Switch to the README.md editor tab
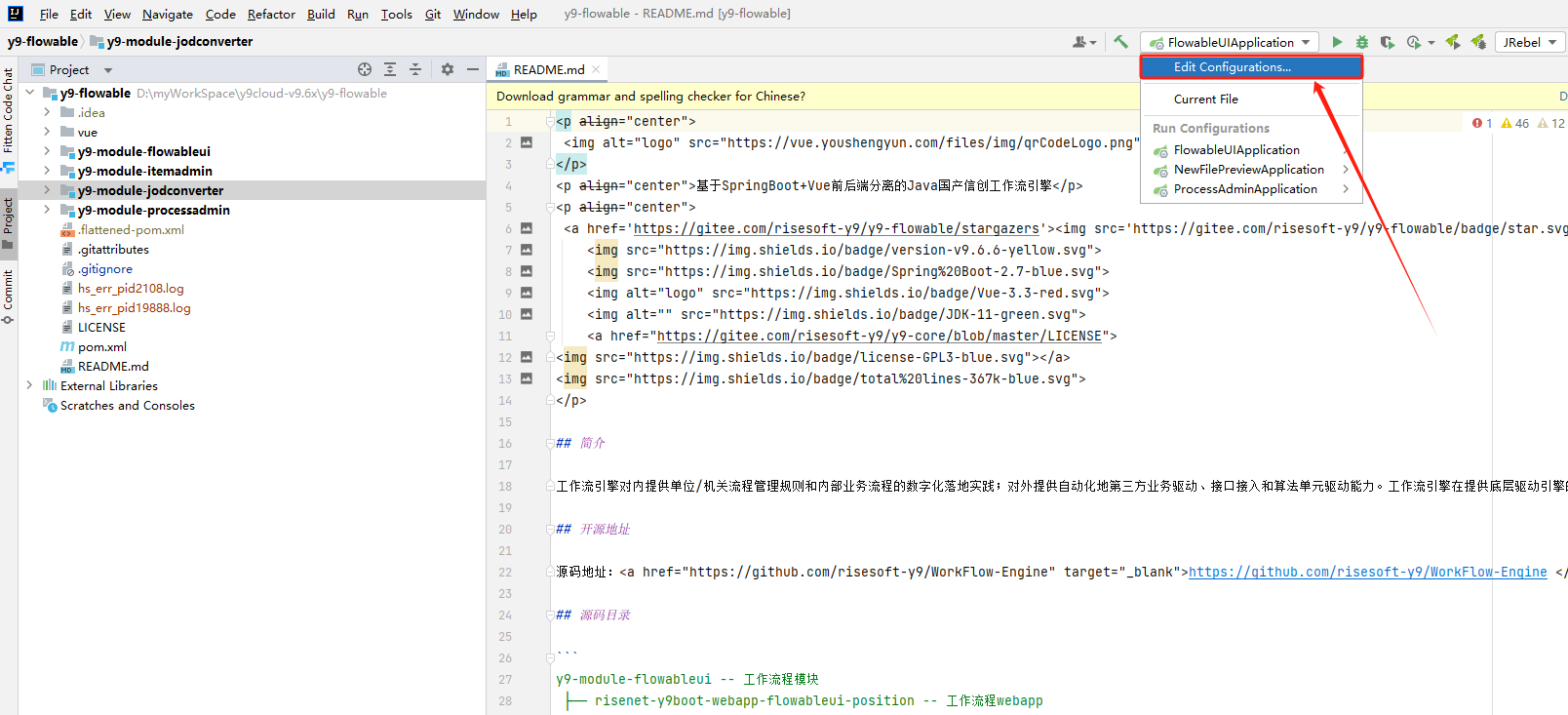This screenshot has width=1568, height=715. click(548, 69)
